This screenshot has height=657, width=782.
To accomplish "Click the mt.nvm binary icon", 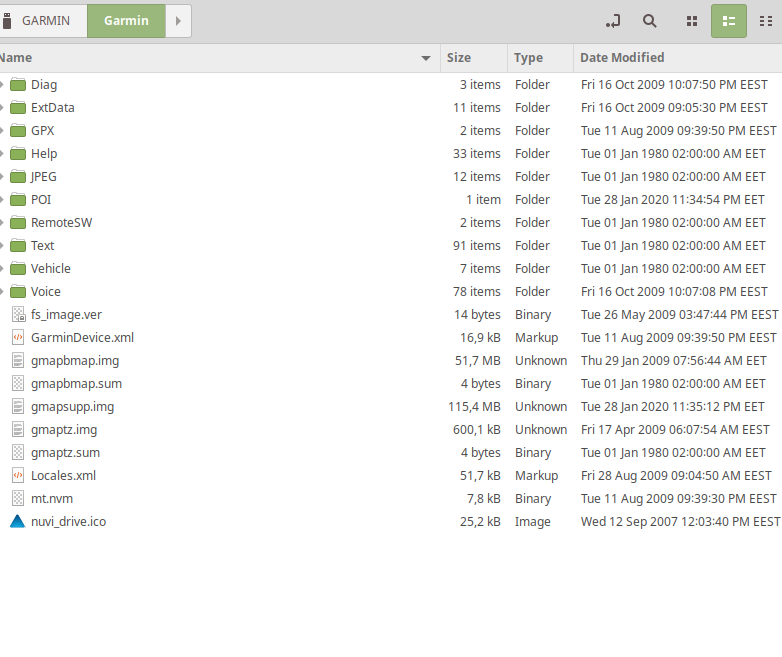I will tap(18, 498).
